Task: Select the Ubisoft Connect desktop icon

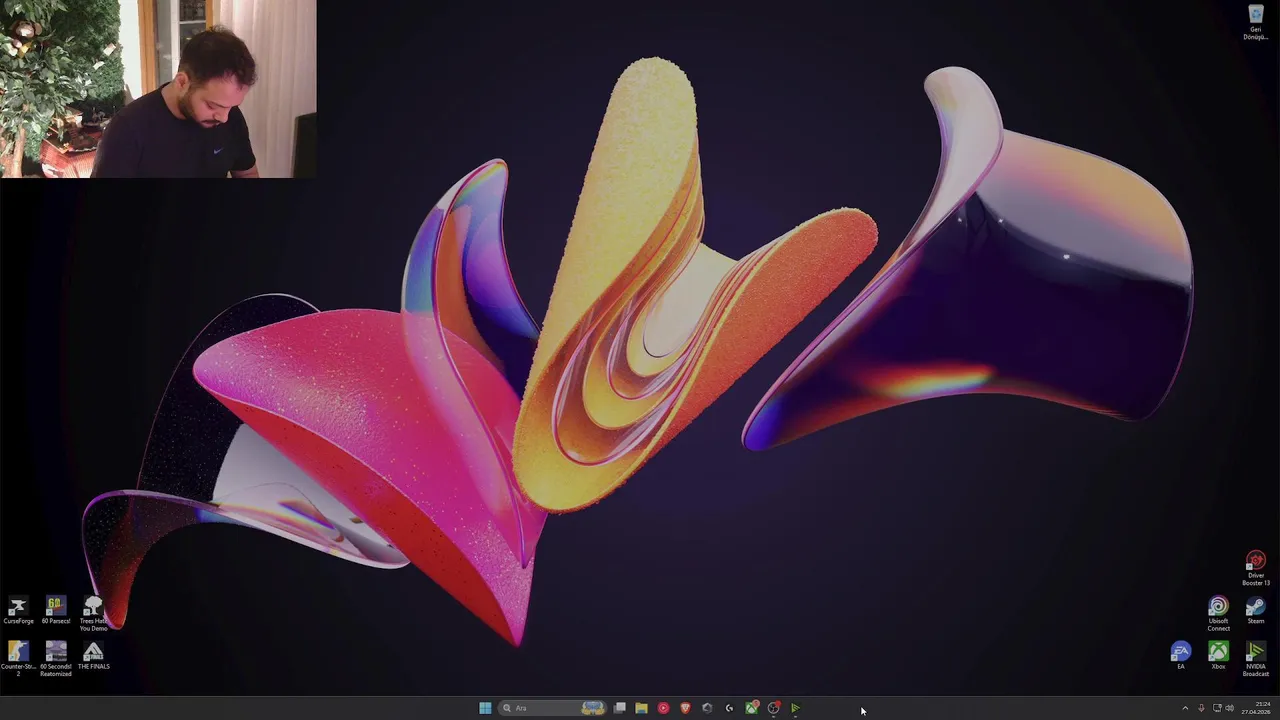Action: pyautogui.click(x=1218, y=614)
